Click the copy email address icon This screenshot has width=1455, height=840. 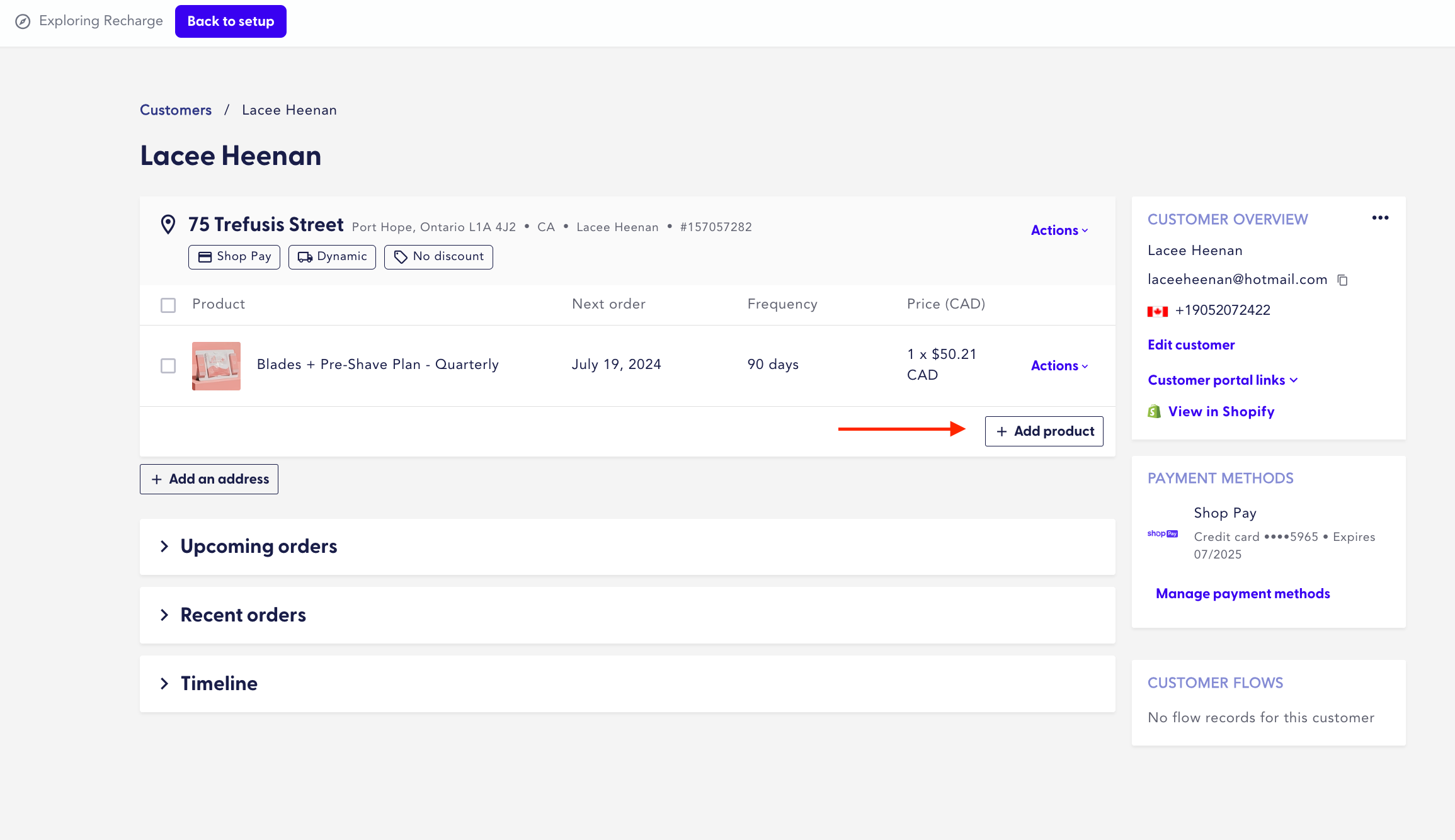pyautogui.click(x=1342, y=280)
